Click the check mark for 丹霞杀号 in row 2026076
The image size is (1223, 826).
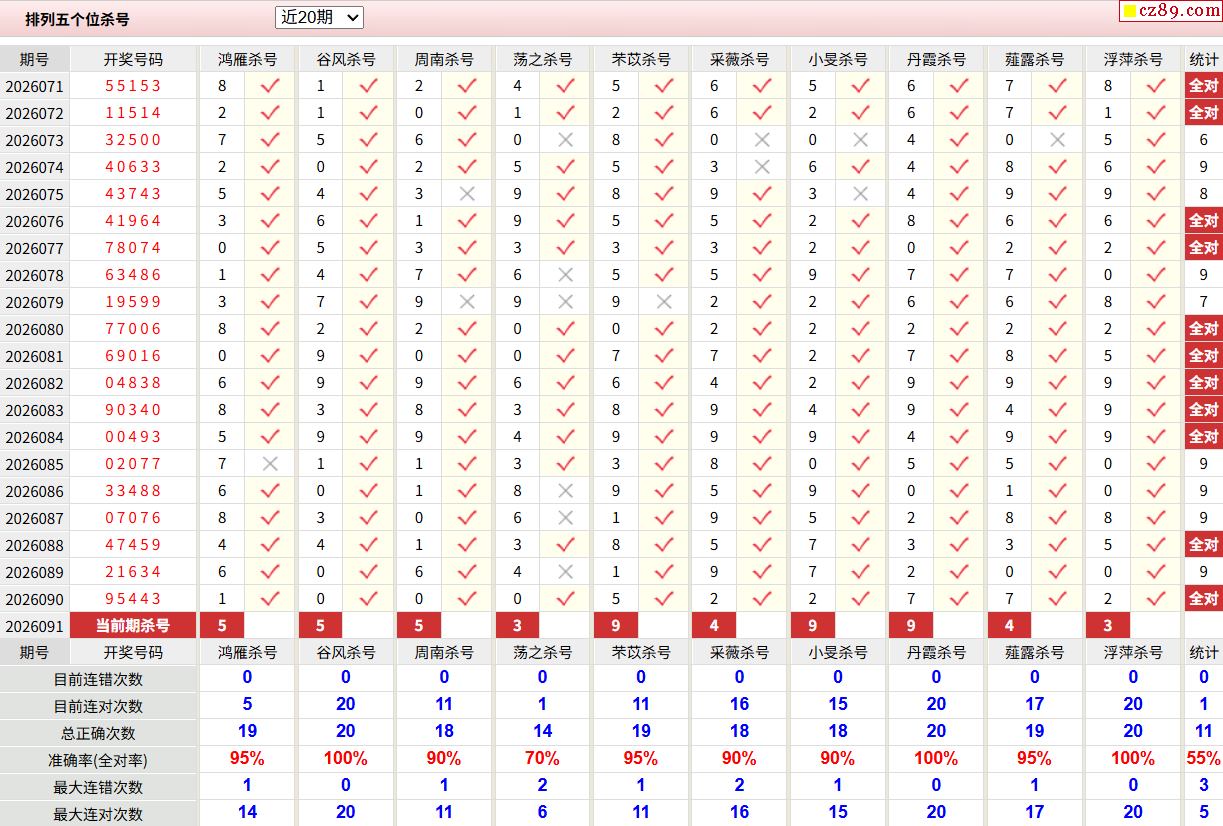point(959,221)
